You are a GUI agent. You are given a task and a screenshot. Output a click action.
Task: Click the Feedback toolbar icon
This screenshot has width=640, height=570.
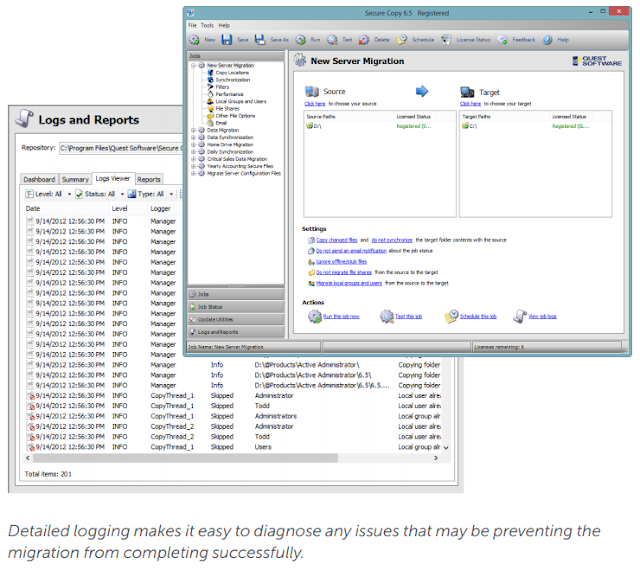[502, 40]
